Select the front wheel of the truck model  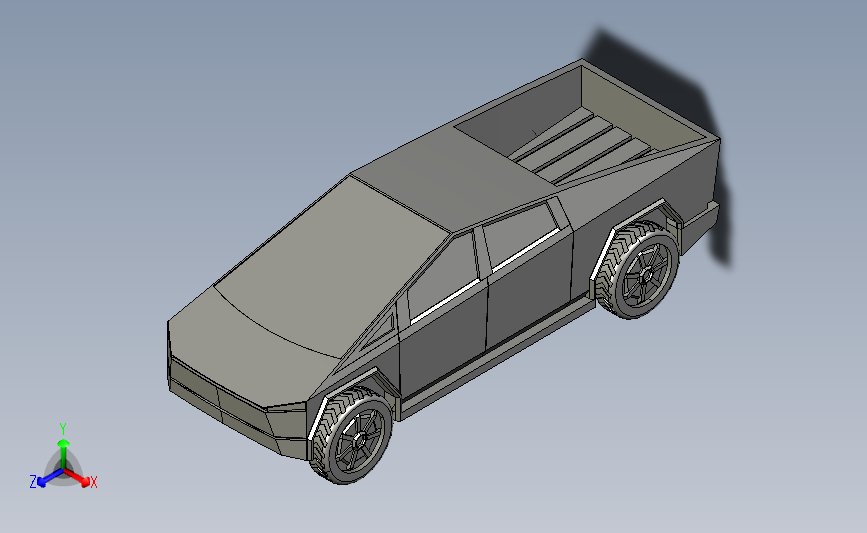[352, 435]
